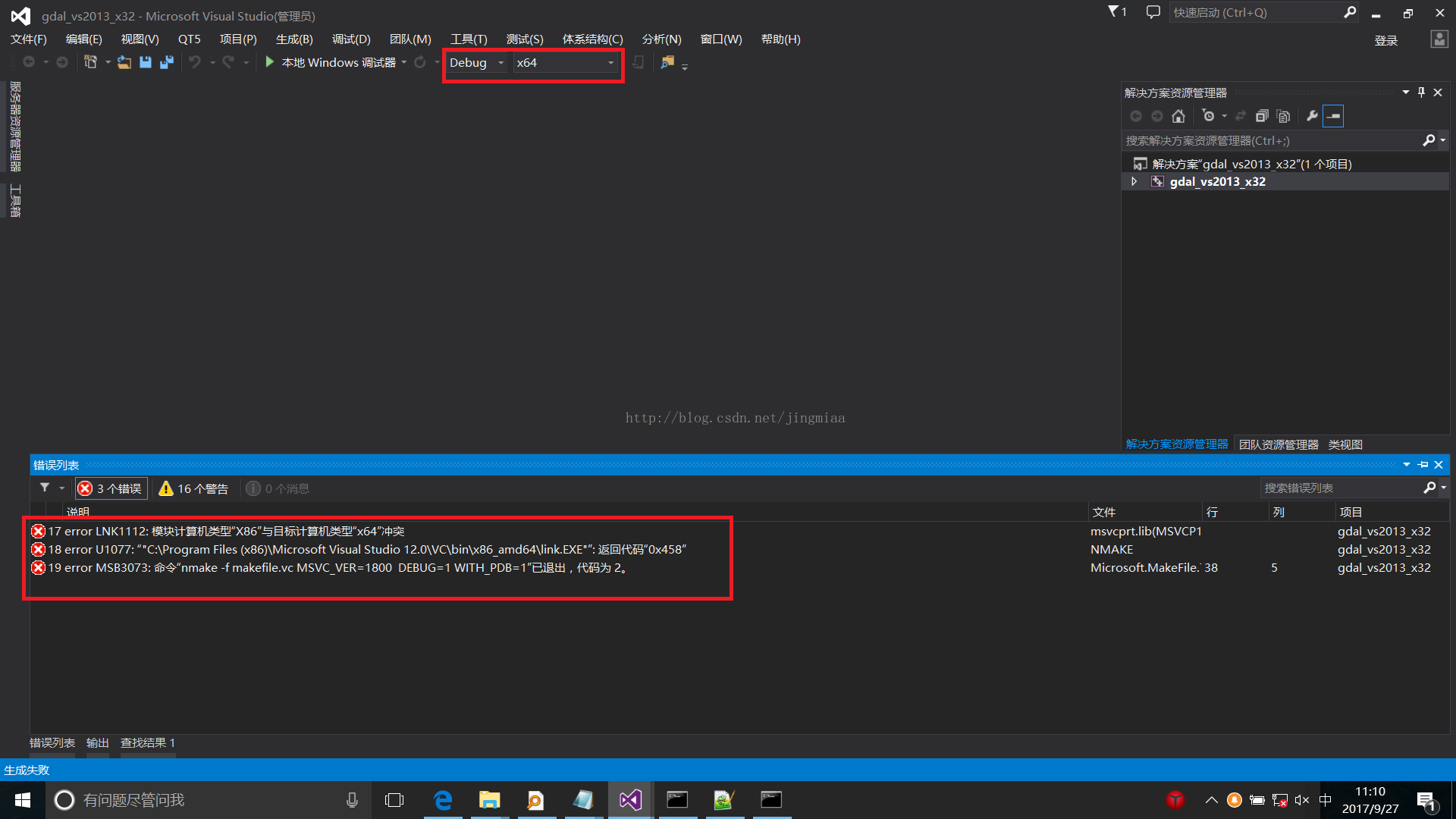The width and height of the screenshot is (1456, 819).
Task: Click the Home icon in Solution Explorer
Action: pyautogui.click(x=1178, y=116)
